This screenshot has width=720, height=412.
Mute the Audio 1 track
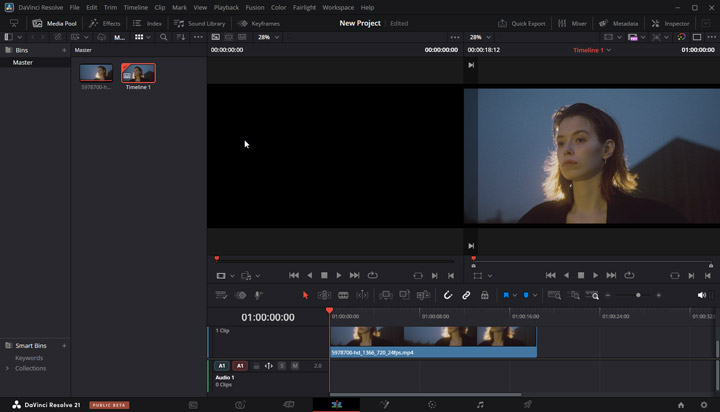[x=295, y=366]
